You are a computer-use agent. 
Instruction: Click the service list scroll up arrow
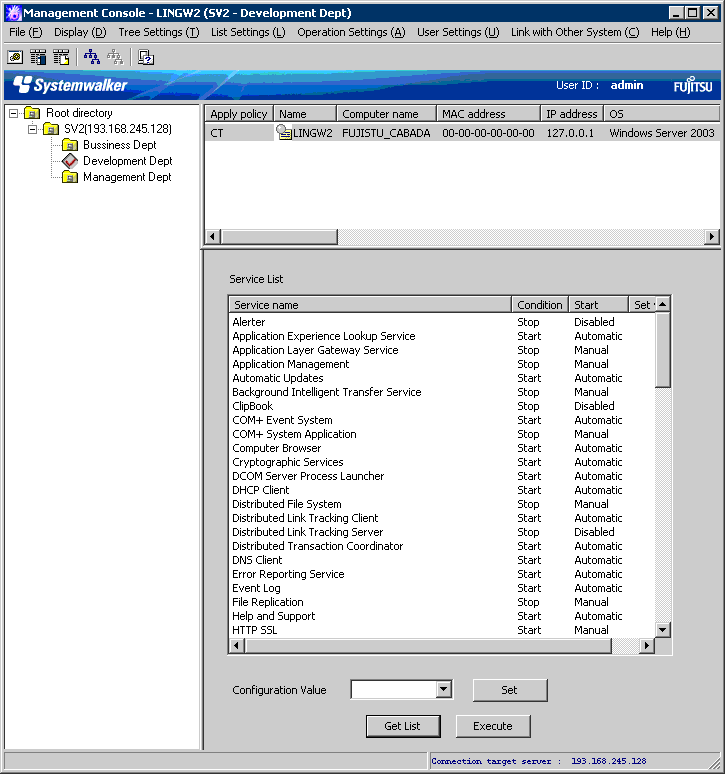663,304
